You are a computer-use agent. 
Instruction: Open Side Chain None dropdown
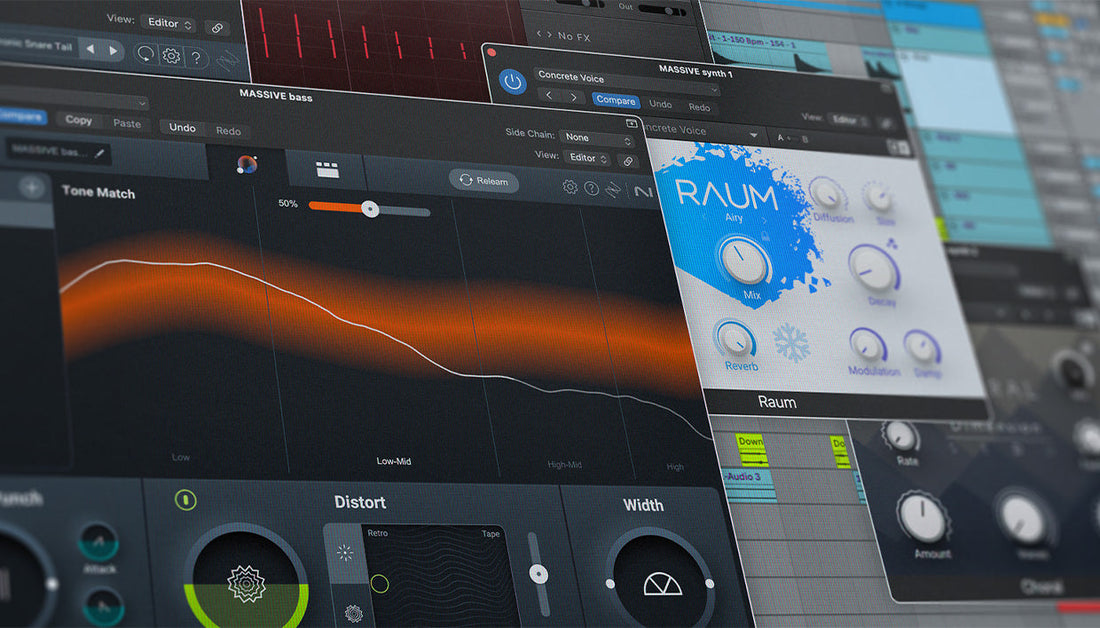pos(598,138)
